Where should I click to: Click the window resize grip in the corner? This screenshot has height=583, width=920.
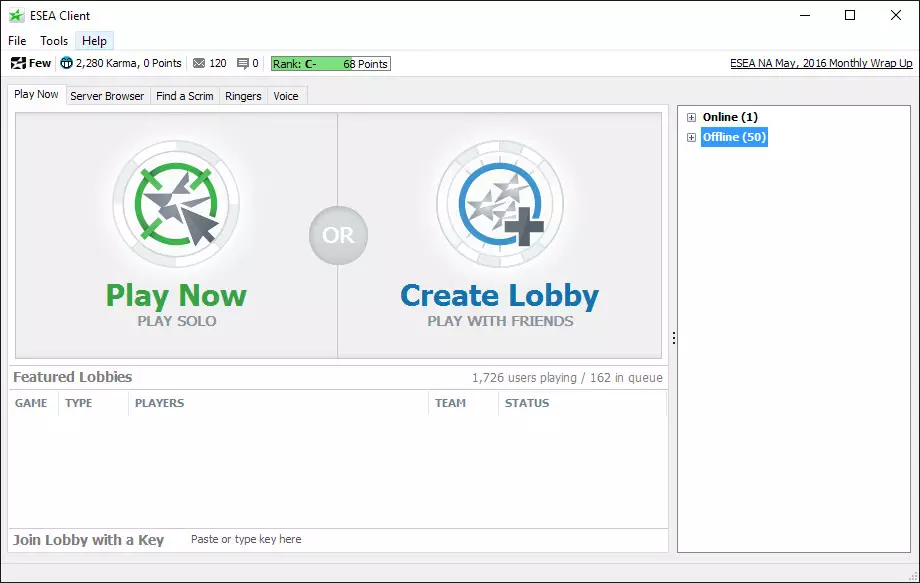(x=913, y=576)
